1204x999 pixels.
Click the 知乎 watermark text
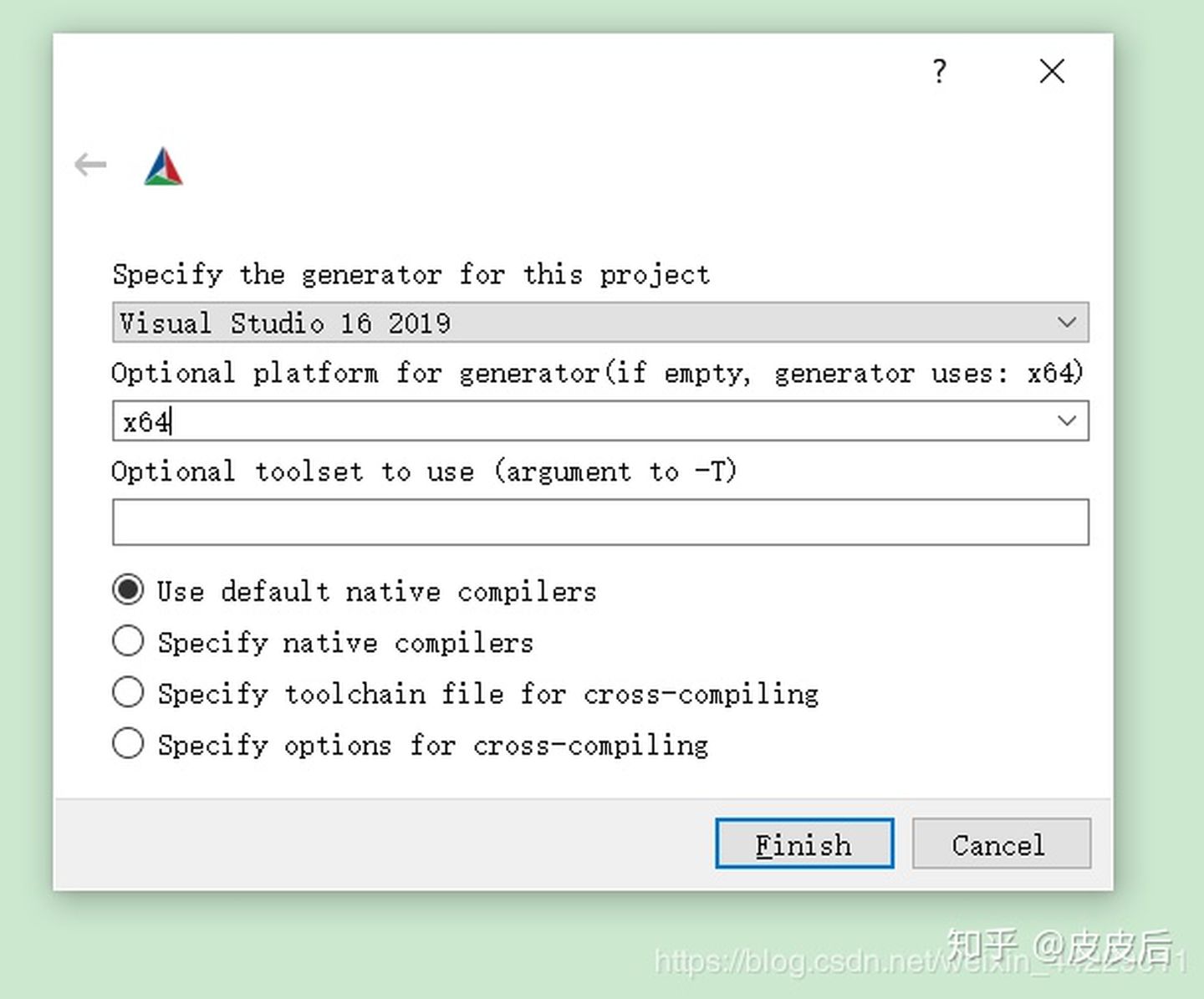tap(982, 945)
